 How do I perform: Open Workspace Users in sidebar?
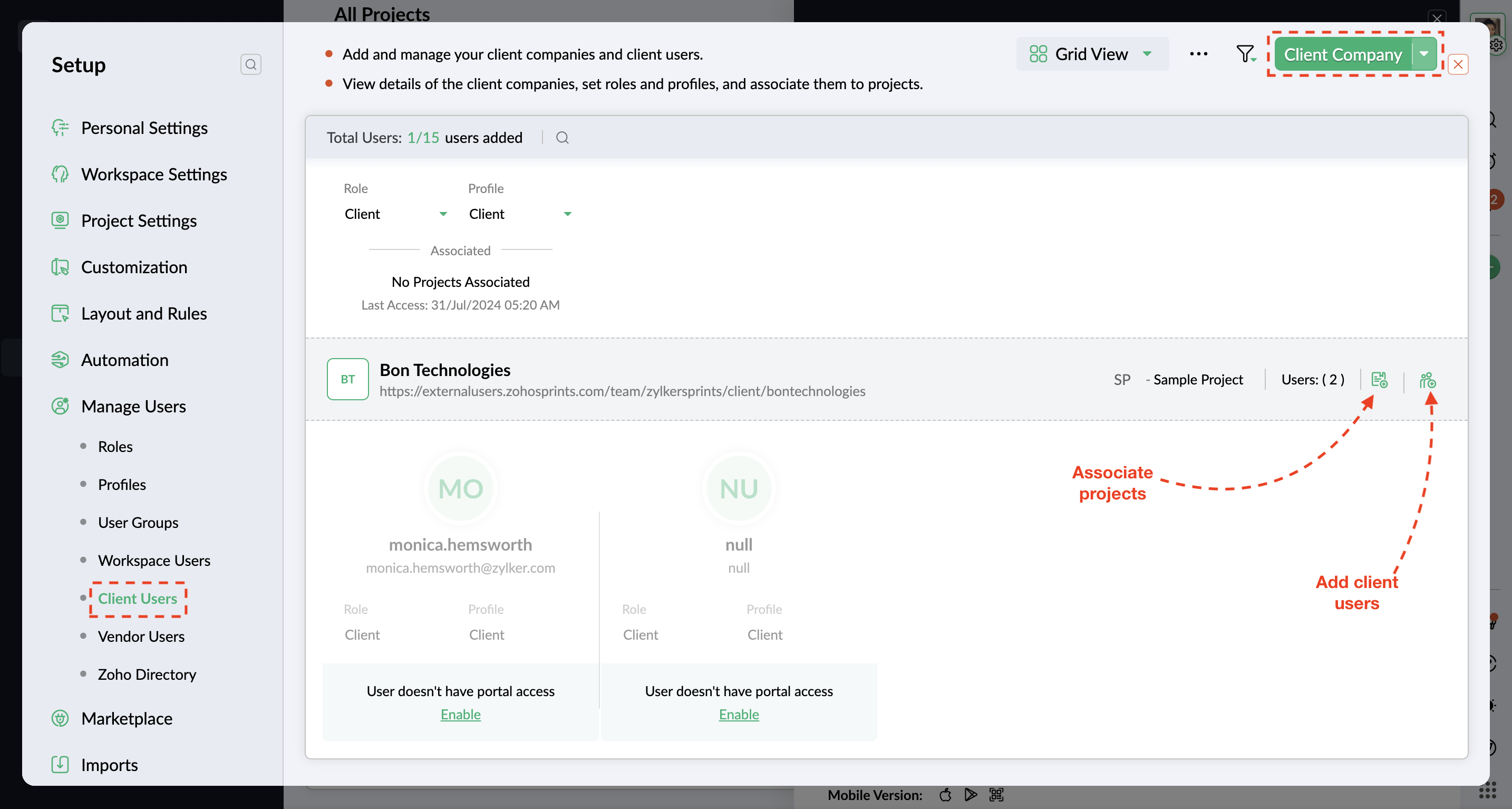[154, 560]
